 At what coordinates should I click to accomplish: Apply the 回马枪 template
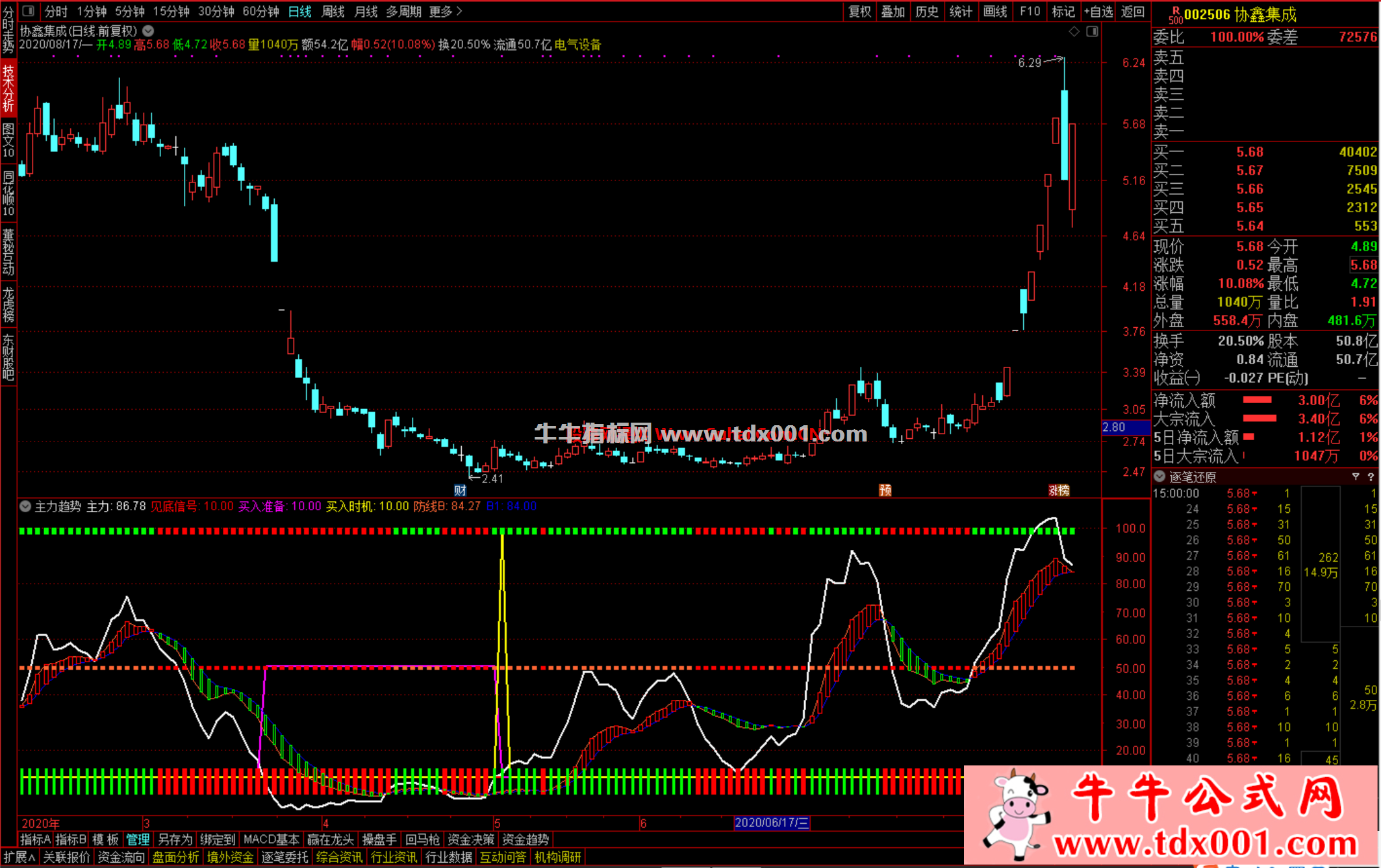pyautogui.click(x=422, y=839)
